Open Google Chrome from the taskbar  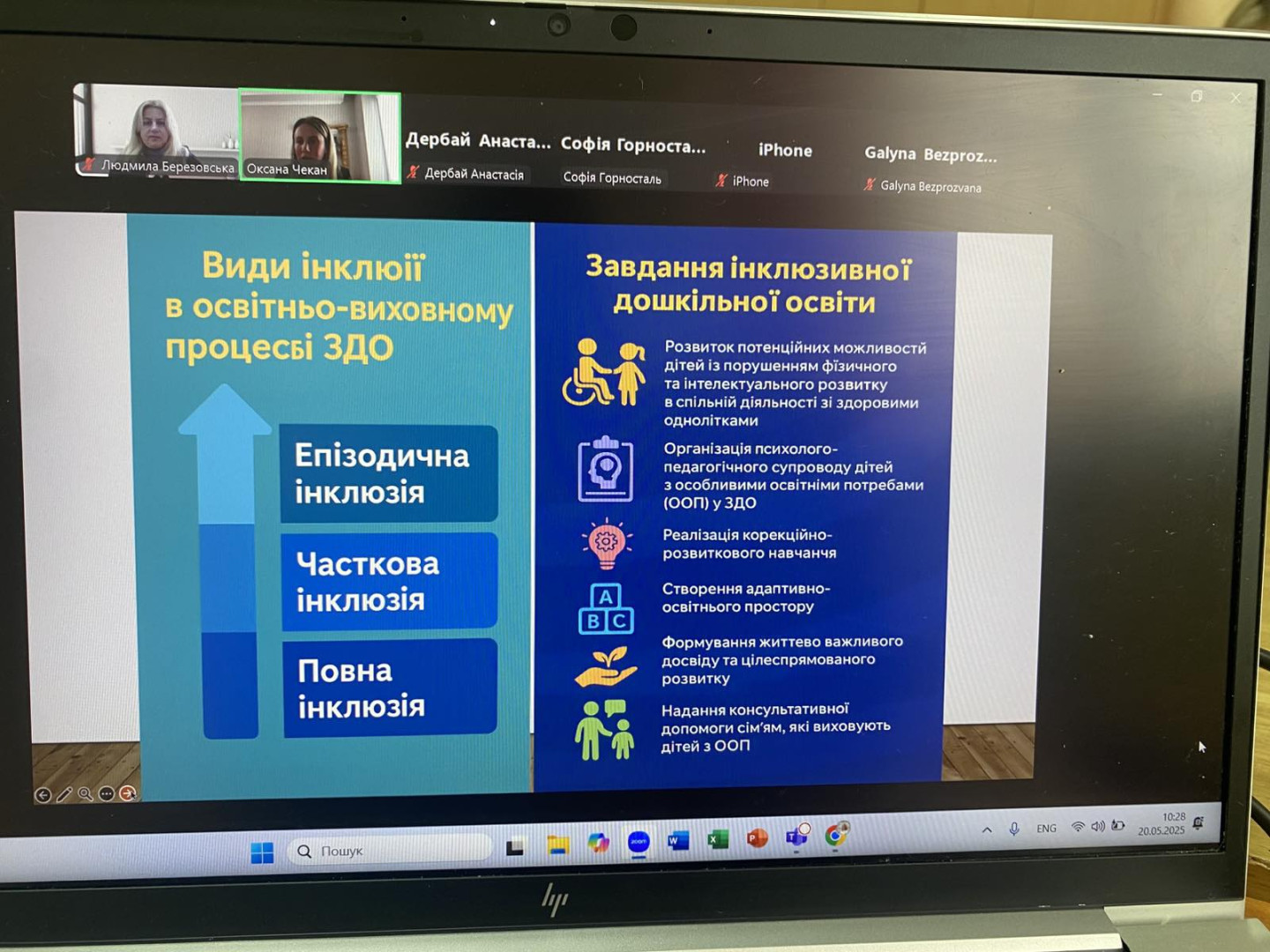point(836,834)
